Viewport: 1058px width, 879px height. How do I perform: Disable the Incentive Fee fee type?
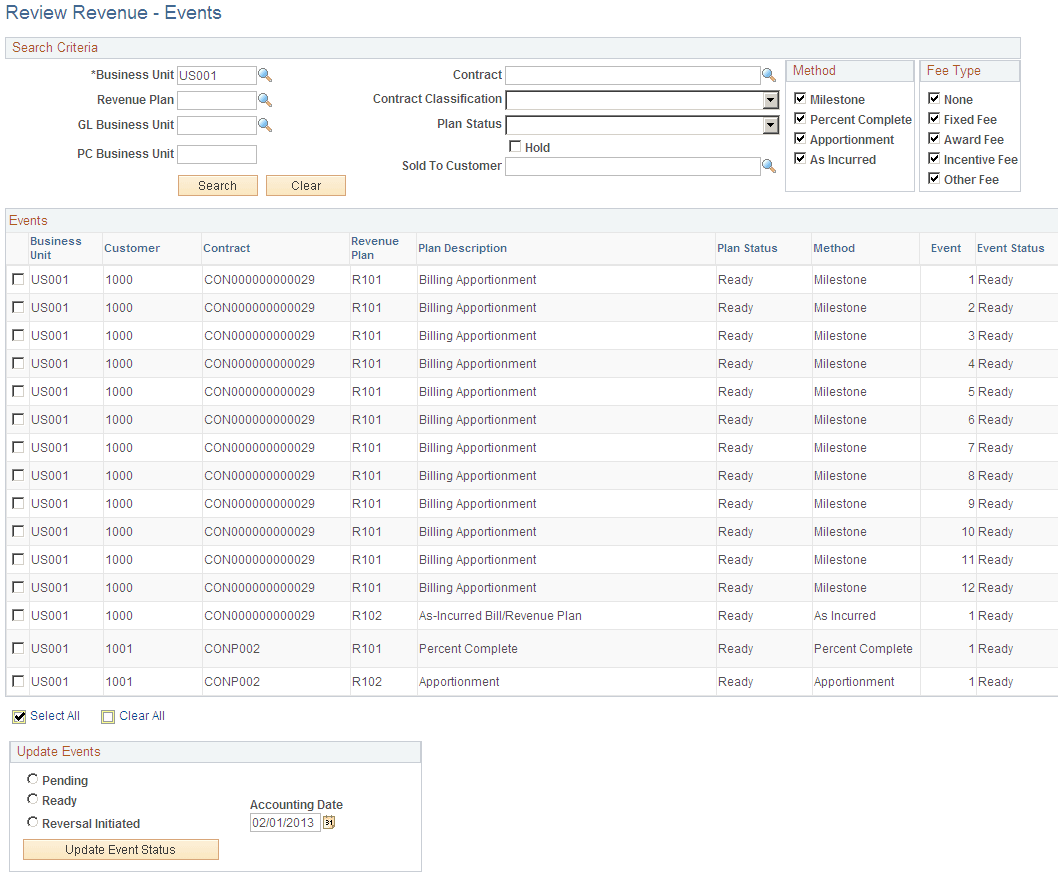pos(933,159)
